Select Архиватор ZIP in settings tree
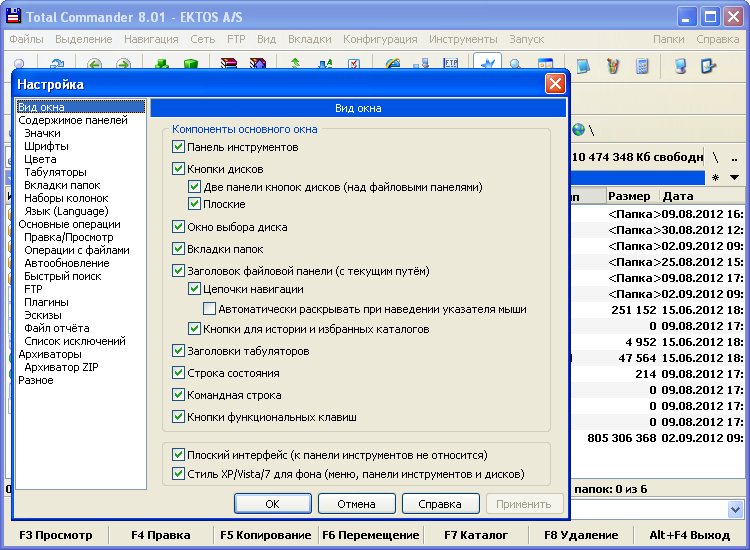 pyautogui.click(x=61, y=367)
